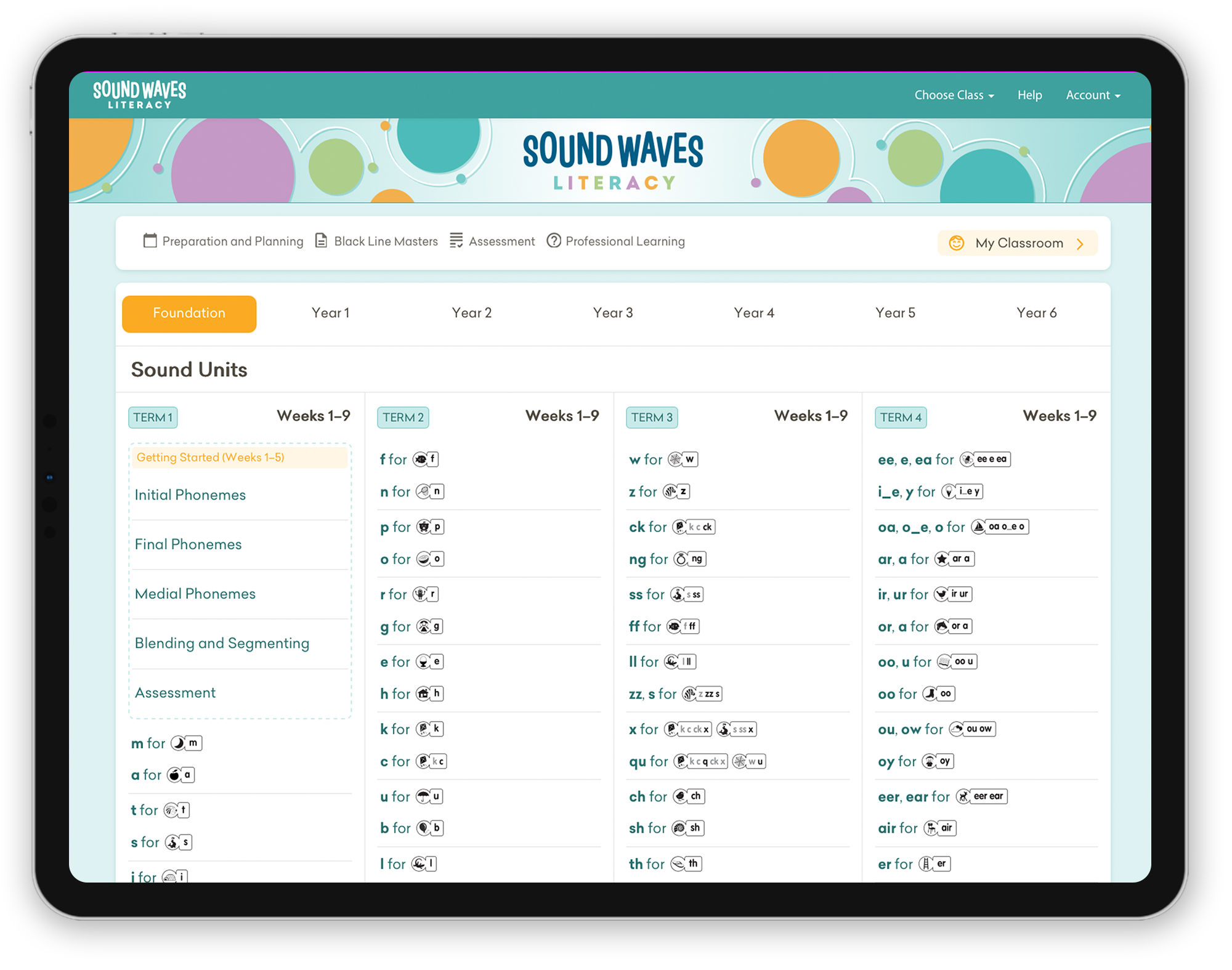Switch to the Year 6 tab
This screenshot has height=970, width=1232.
[x=1037, y=313]
